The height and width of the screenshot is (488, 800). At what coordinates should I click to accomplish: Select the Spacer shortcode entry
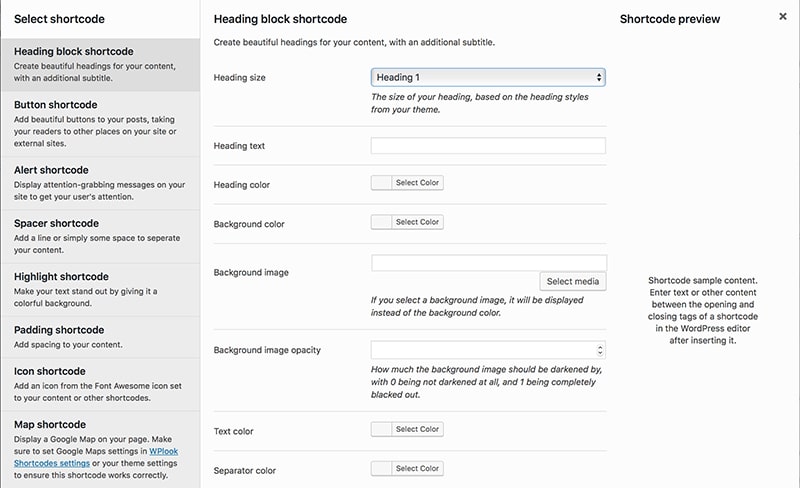101,236
